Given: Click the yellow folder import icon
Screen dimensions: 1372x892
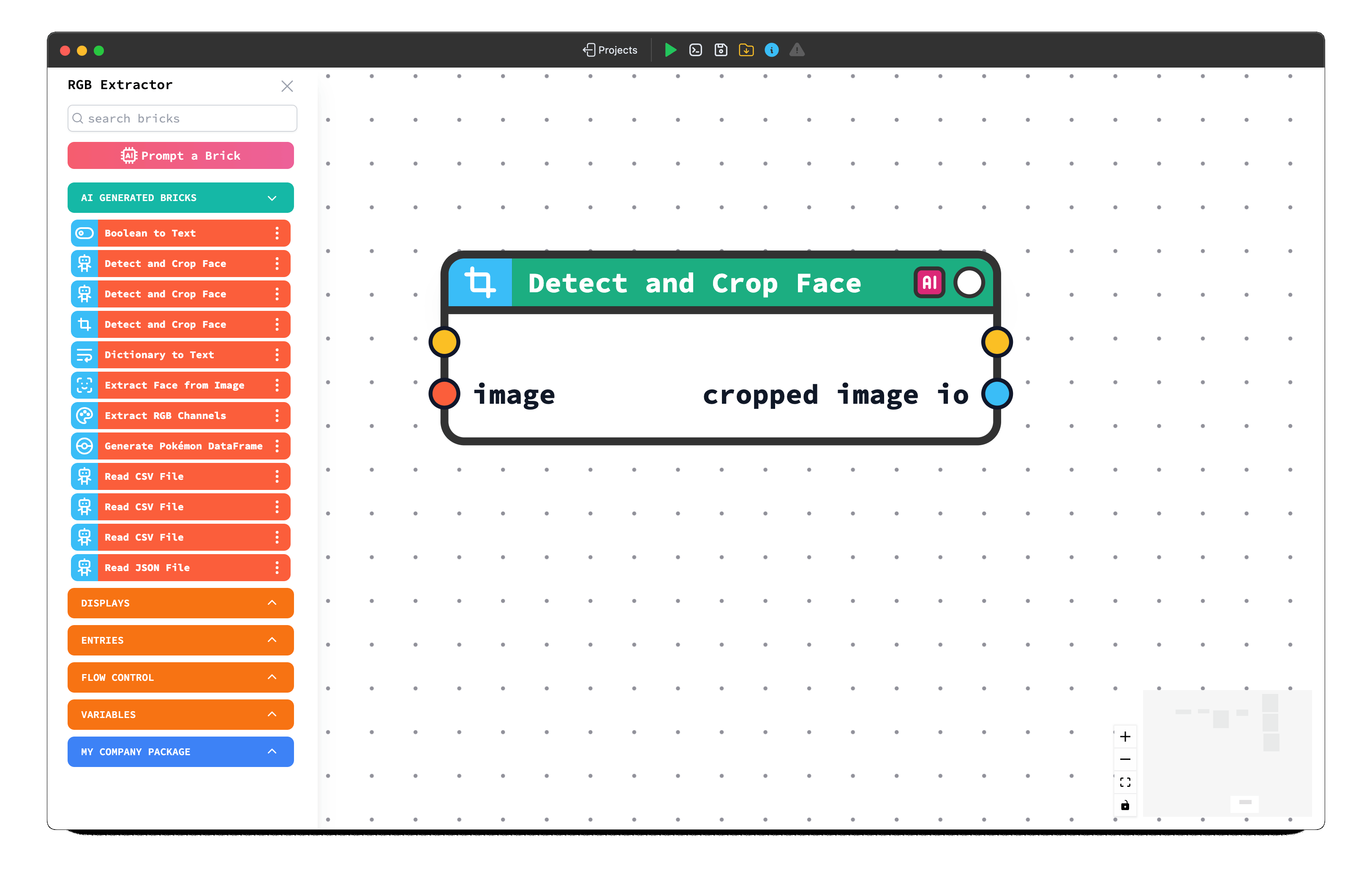Looking at the screenshot, I should pyautogui.click(x=746, y=50).
